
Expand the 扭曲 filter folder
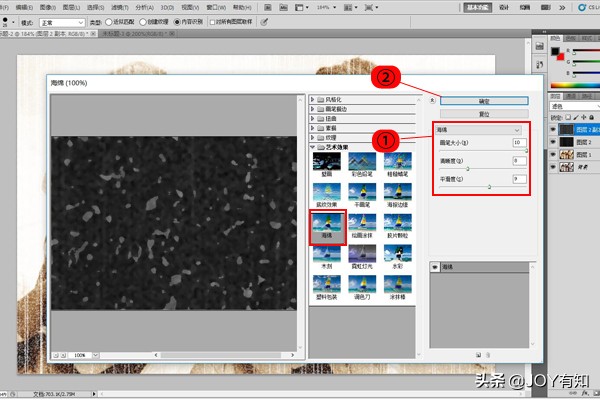[x=313, y=119]
